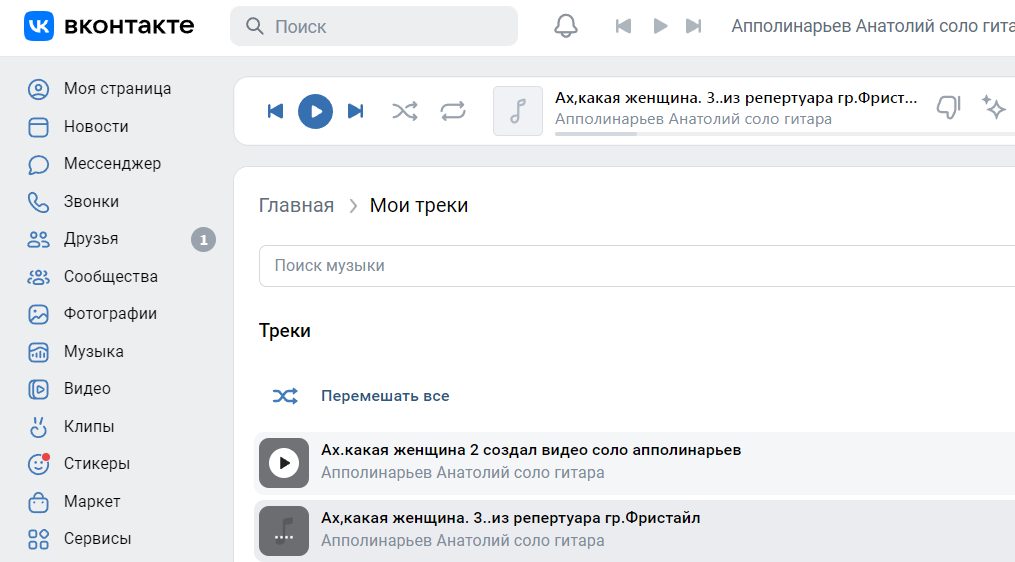
Task: Click the Стикеры smiley icon
Action: click(x=38, y=464)
